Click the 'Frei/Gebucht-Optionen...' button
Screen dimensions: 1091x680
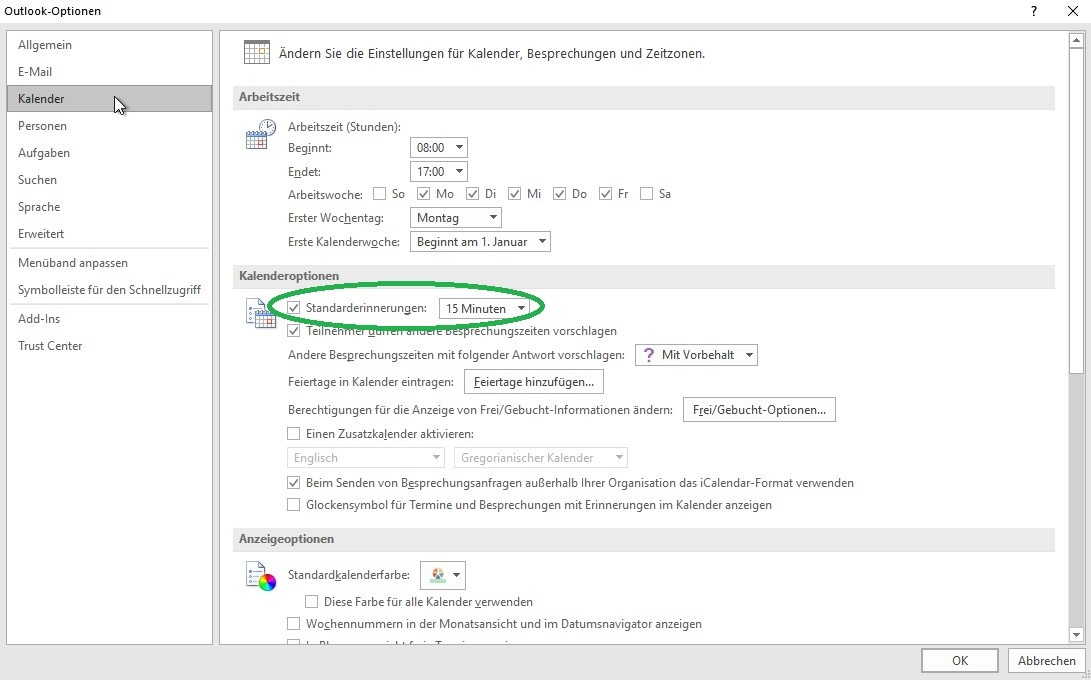[x=759, y=410]
